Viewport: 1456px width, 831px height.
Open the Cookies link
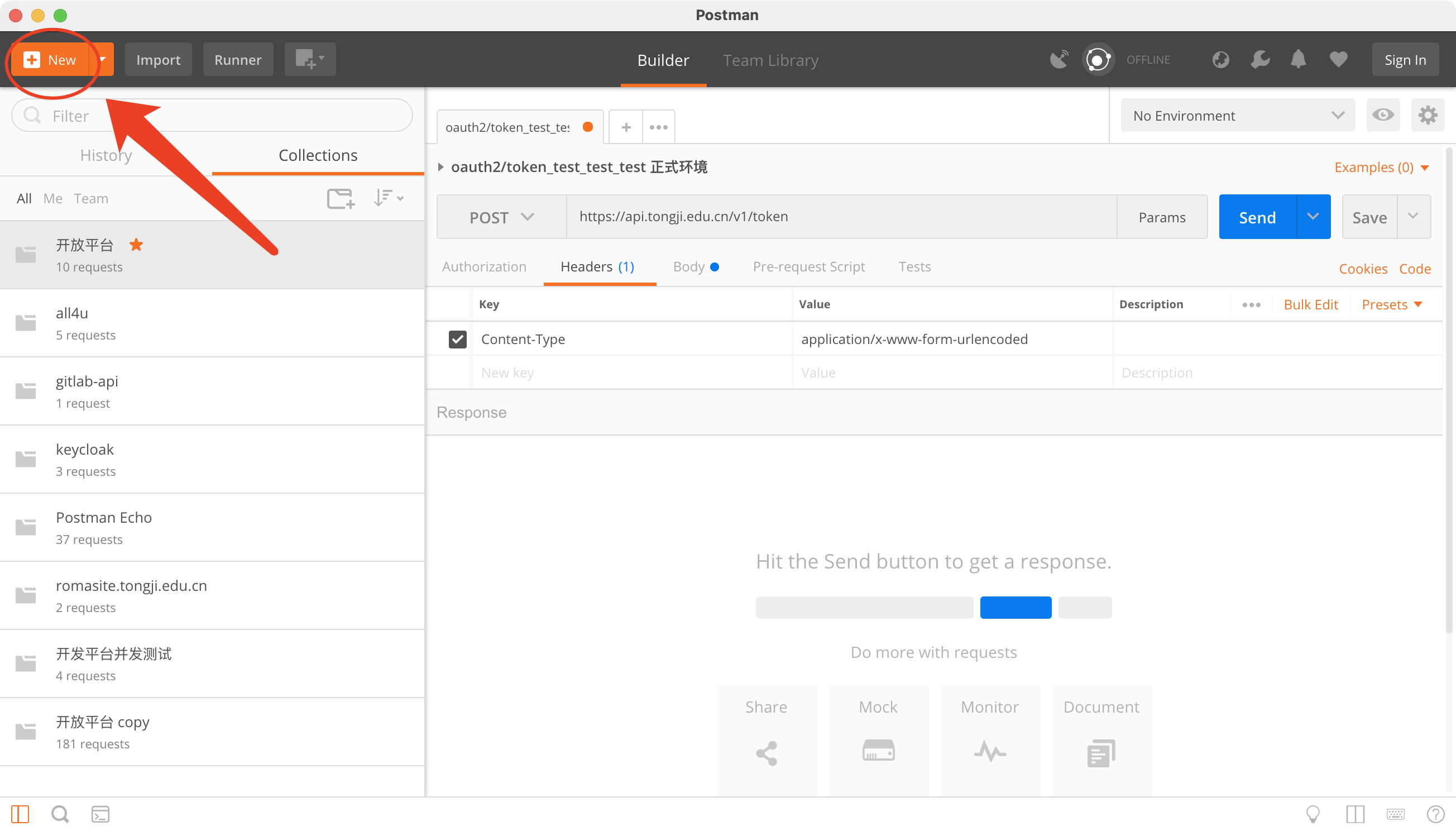coord(1362,268)
